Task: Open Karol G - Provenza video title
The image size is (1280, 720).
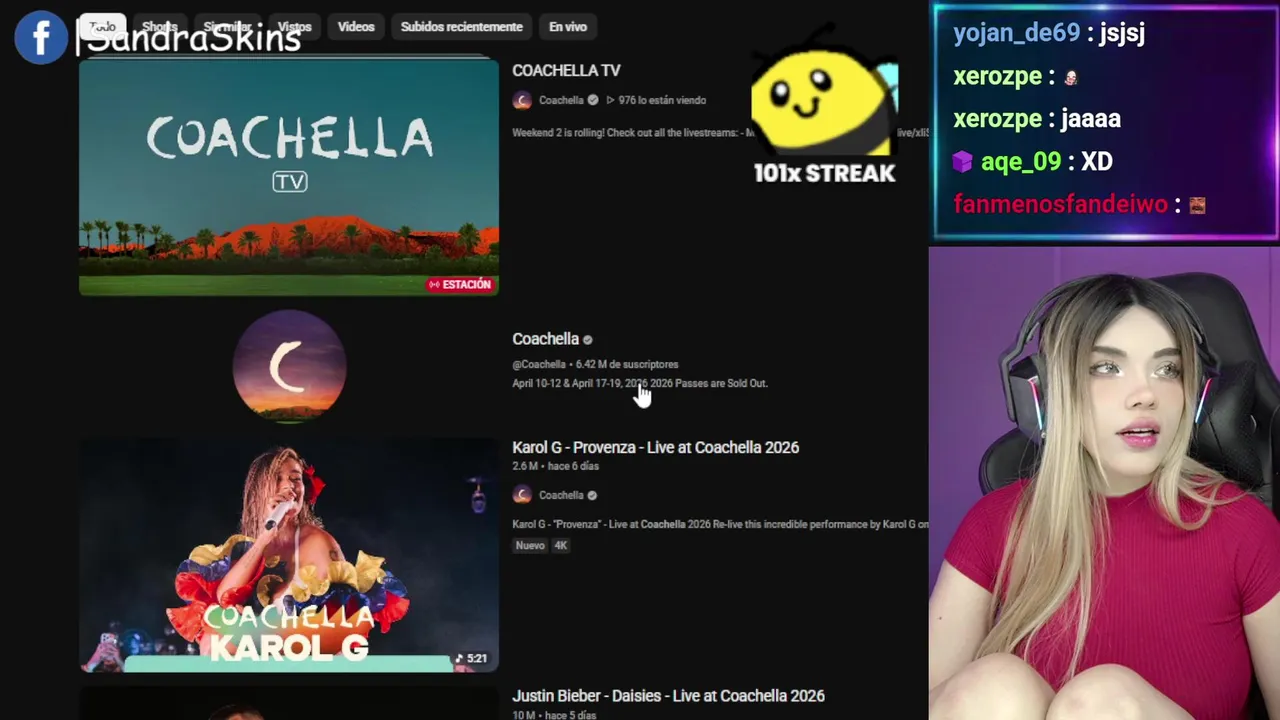Action: (x=655, y=447)
